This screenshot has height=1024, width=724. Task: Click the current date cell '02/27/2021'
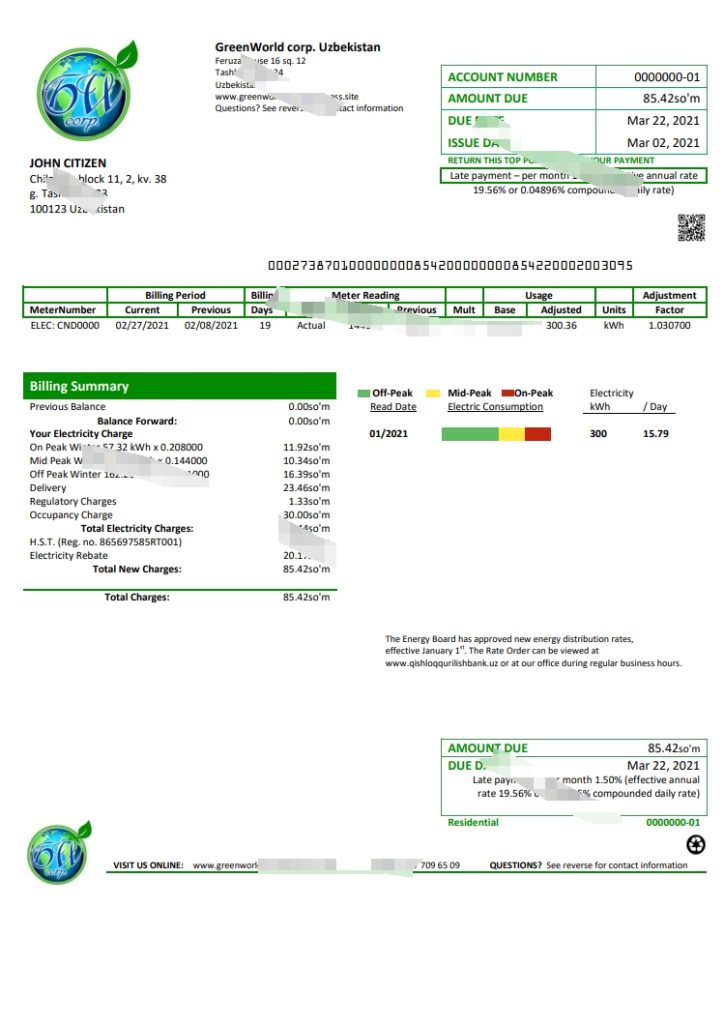pyautogui.click(x=142, y=325)
